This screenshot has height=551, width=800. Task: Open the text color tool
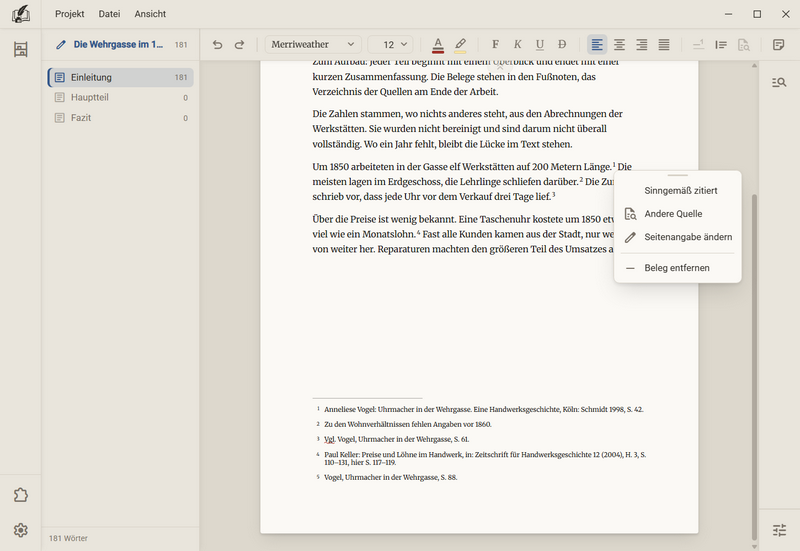pos(438,45)
